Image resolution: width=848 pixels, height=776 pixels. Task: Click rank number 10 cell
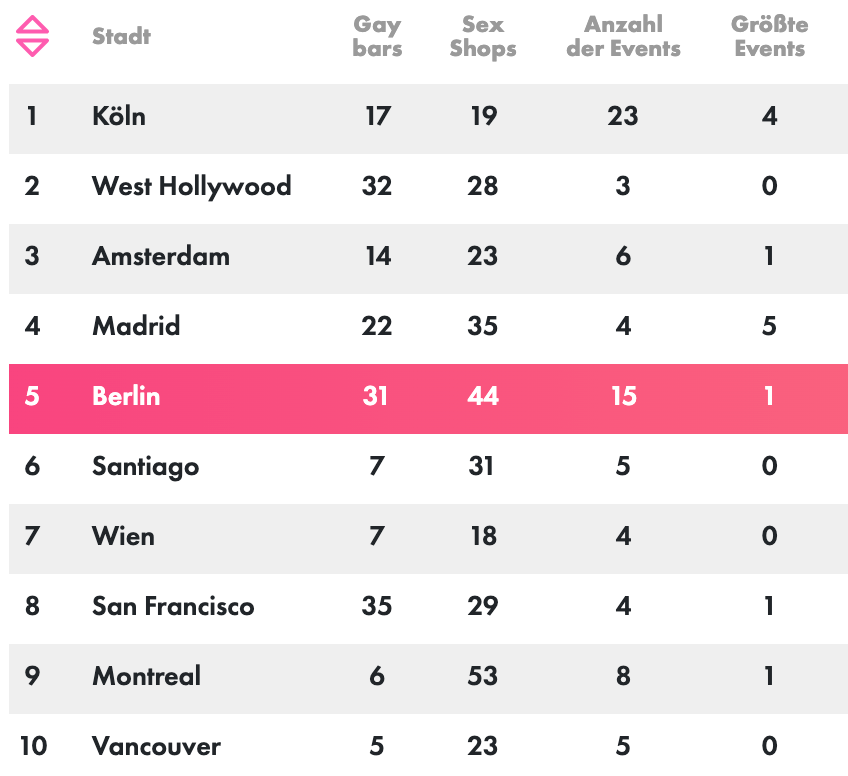(x=33, y=746)
